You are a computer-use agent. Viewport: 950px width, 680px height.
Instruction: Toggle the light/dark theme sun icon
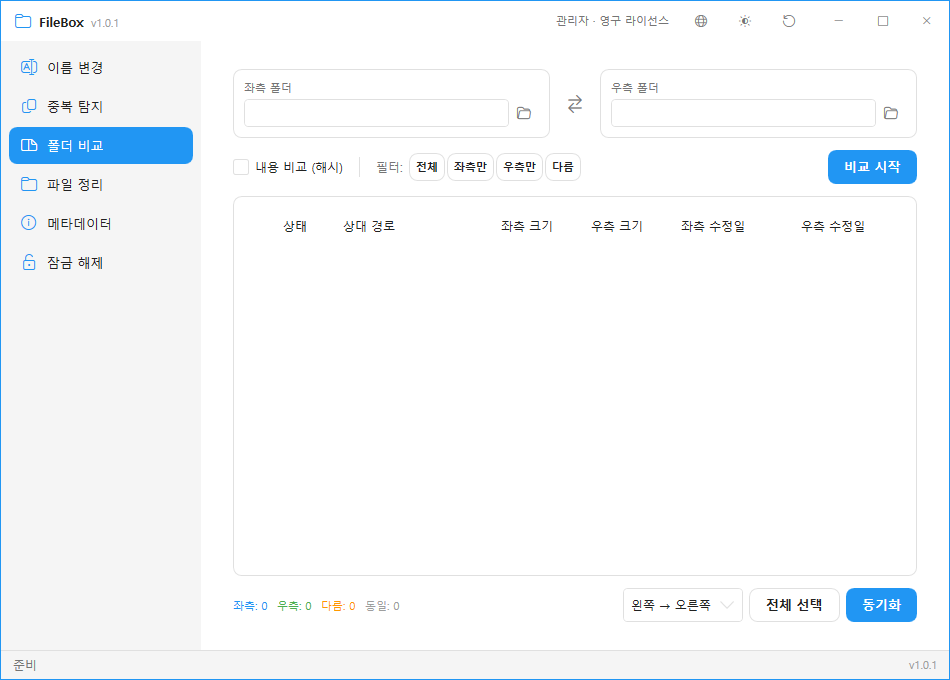[x=745, y=21]
